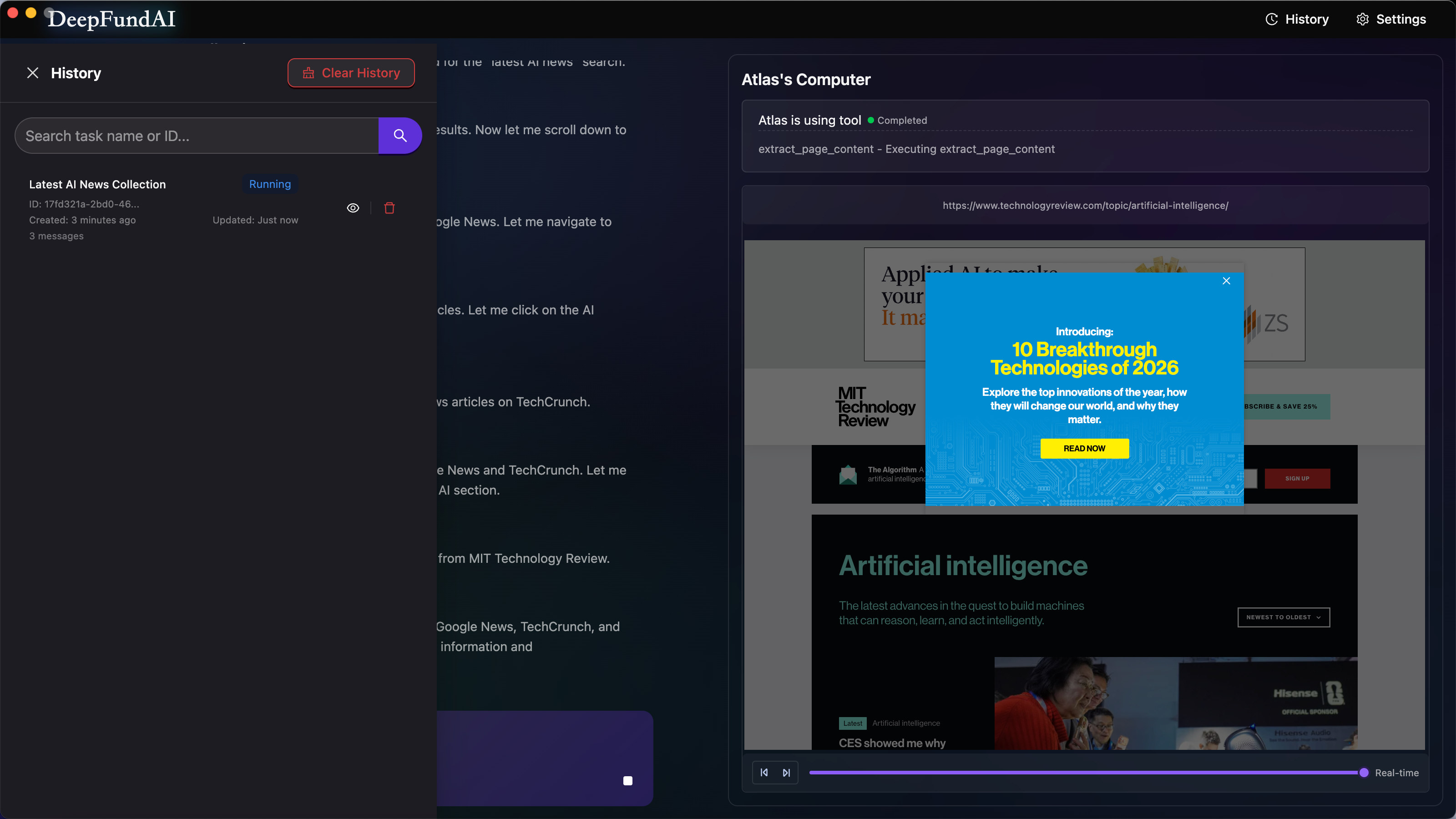Open Latest AI News Collection task title
This screenshot has height=819, width=1456.
click(97, 184)
